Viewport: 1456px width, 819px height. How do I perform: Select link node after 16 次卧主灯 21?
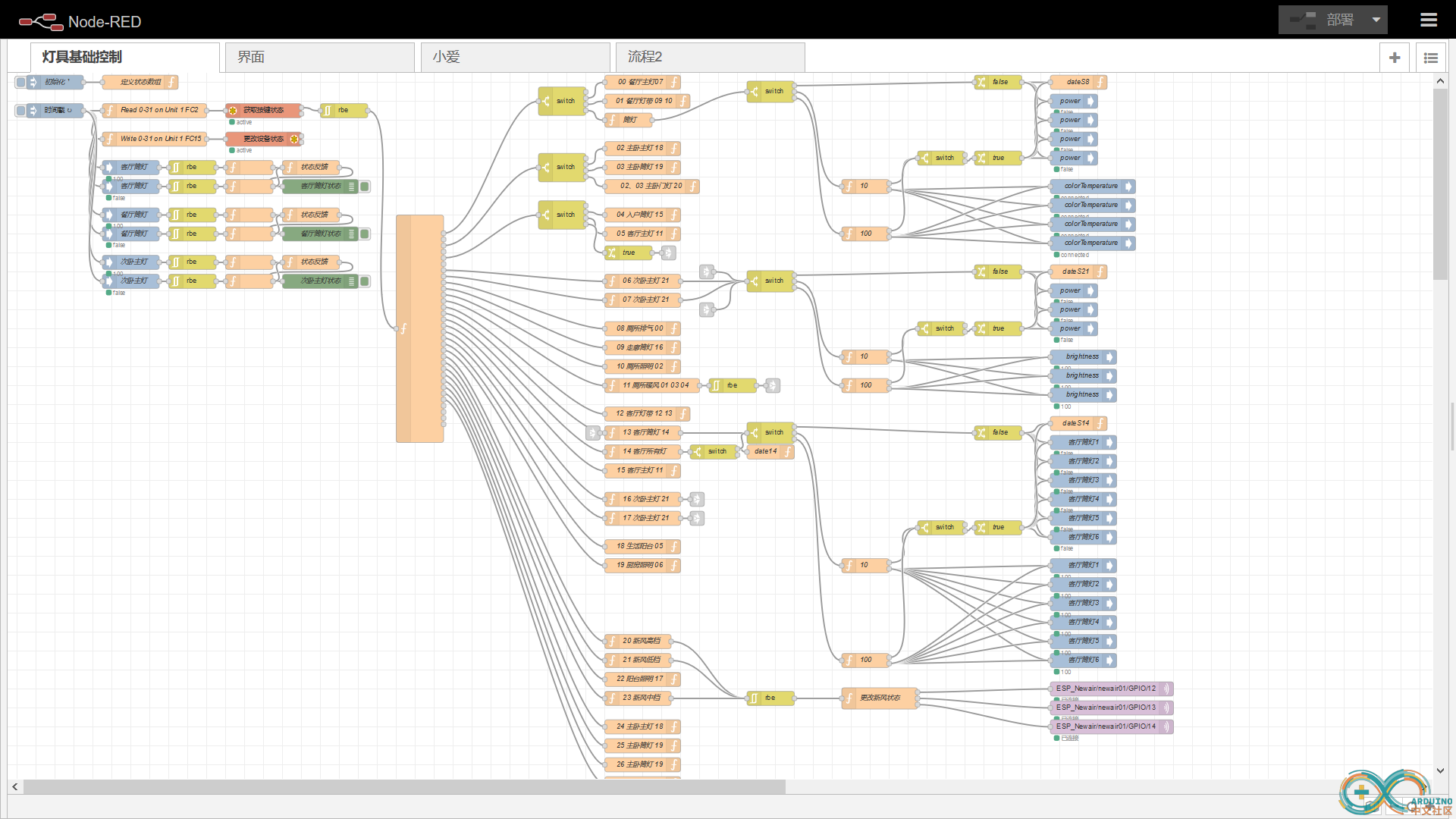697,499
